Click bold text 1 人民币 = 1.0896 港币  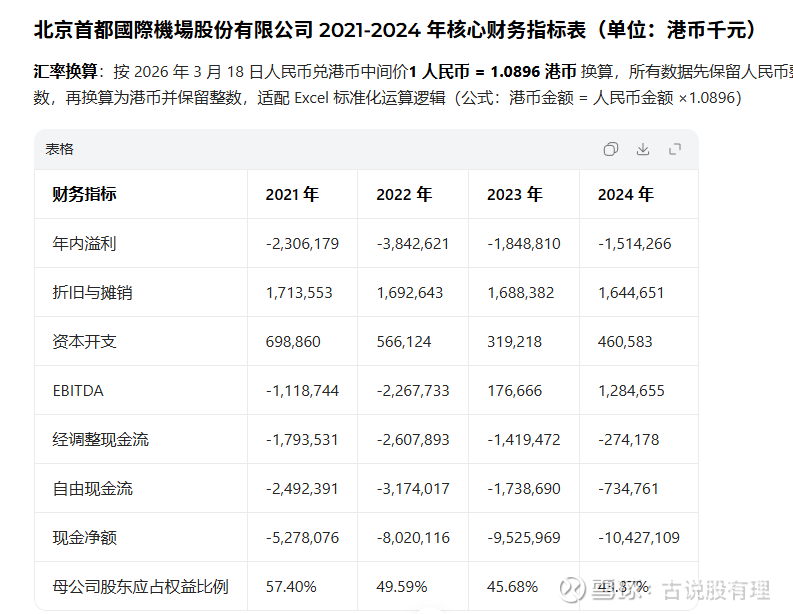[x=493, y=71]
